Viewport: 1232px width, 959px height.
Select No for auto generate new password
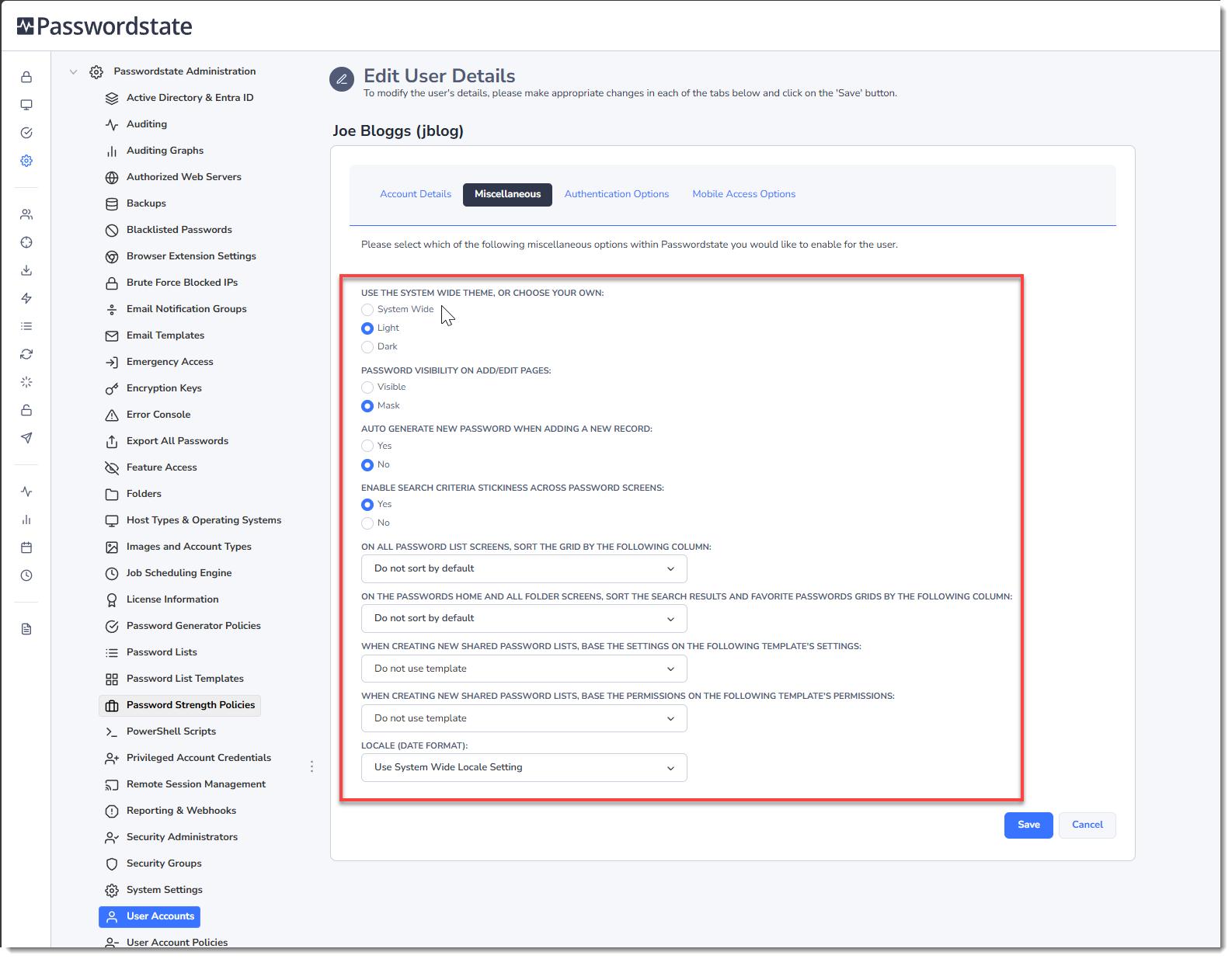tap(367, 465)
